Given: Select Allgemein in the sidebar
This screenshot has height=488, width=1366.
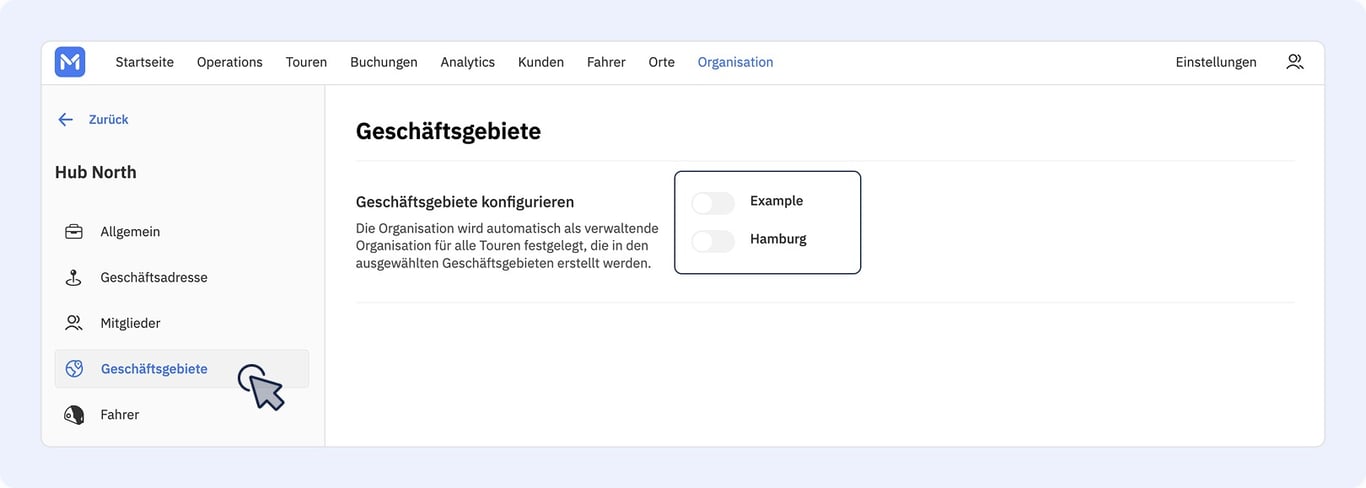Looking at the screenshot, I should coord(182,231).
